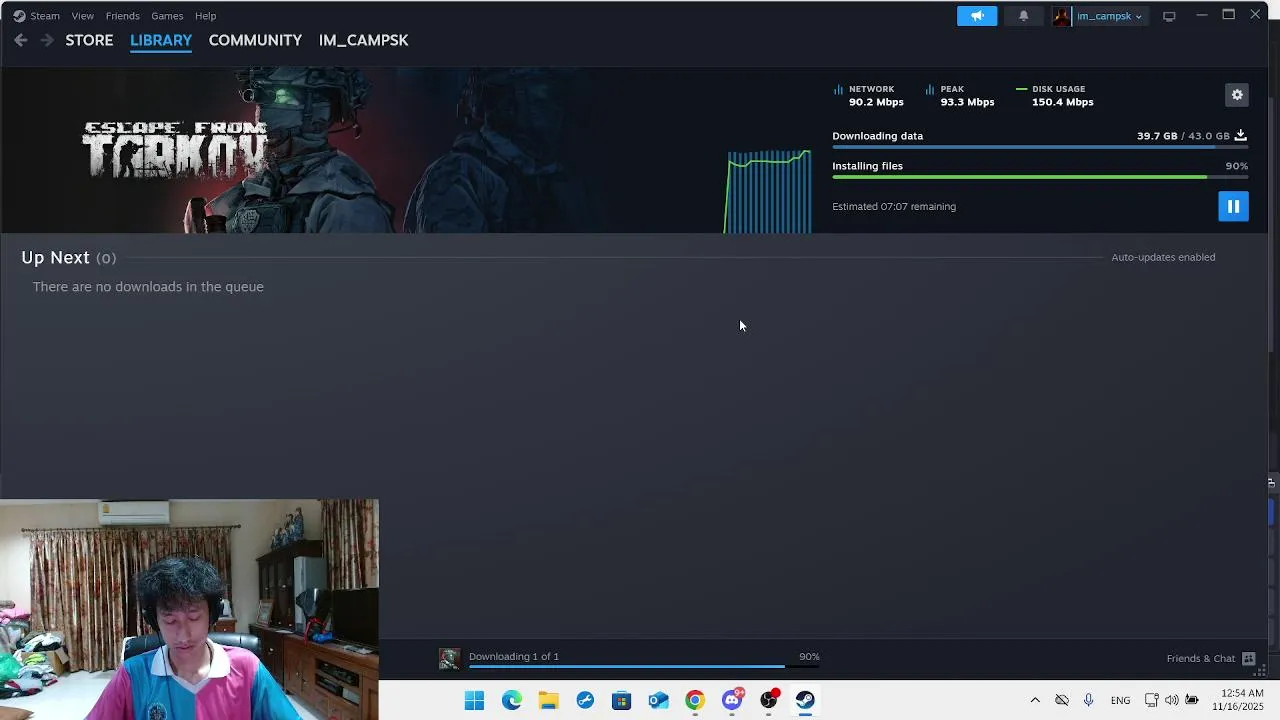Image resolution: width=1280 pixels, height=720 pixels.
Task: Click the Tarkov game icon in bottom bar
Action: click(449, 658)
